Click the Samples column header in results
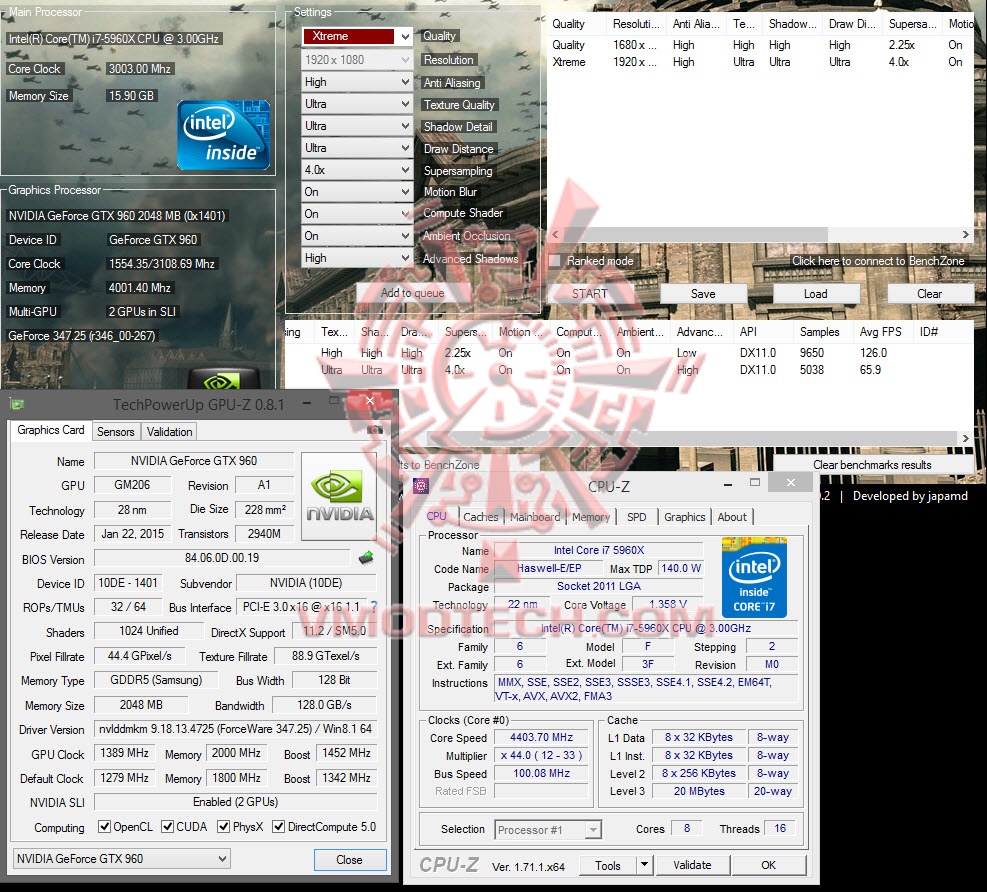 (x=820, y=332)
